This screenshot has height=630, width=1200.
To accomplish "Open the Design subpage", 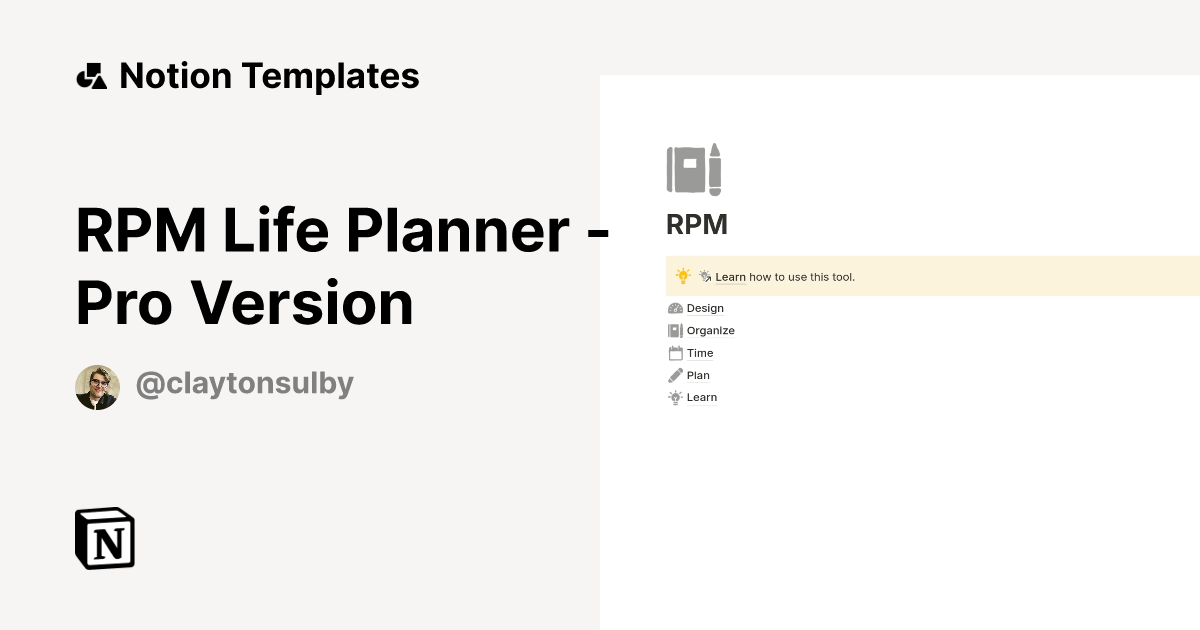I will pyautogui.click(x=705, y=308).
